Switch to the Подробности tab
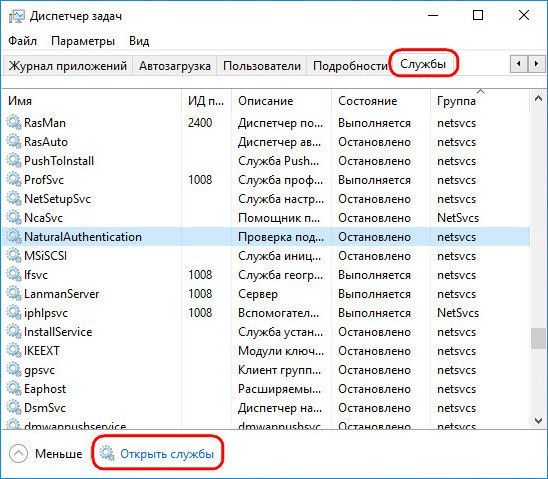 [x=351, y=65]
